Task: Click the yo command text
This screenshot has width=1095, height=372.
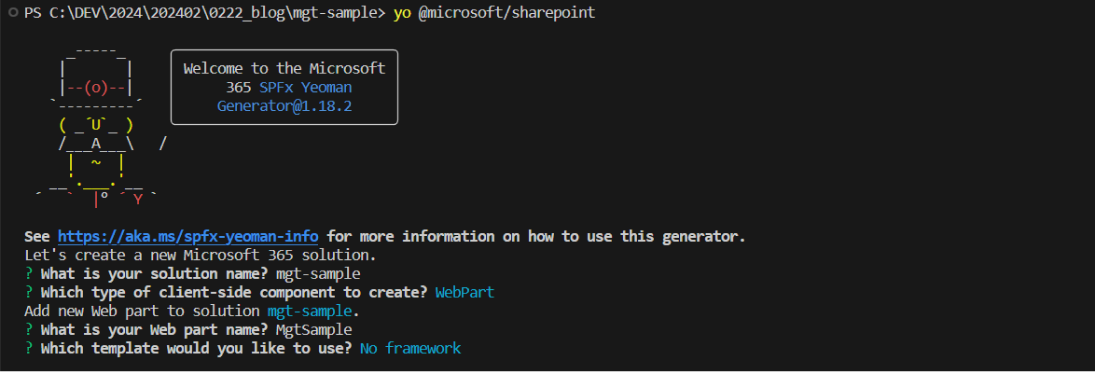Action: (x=402, y=13)
